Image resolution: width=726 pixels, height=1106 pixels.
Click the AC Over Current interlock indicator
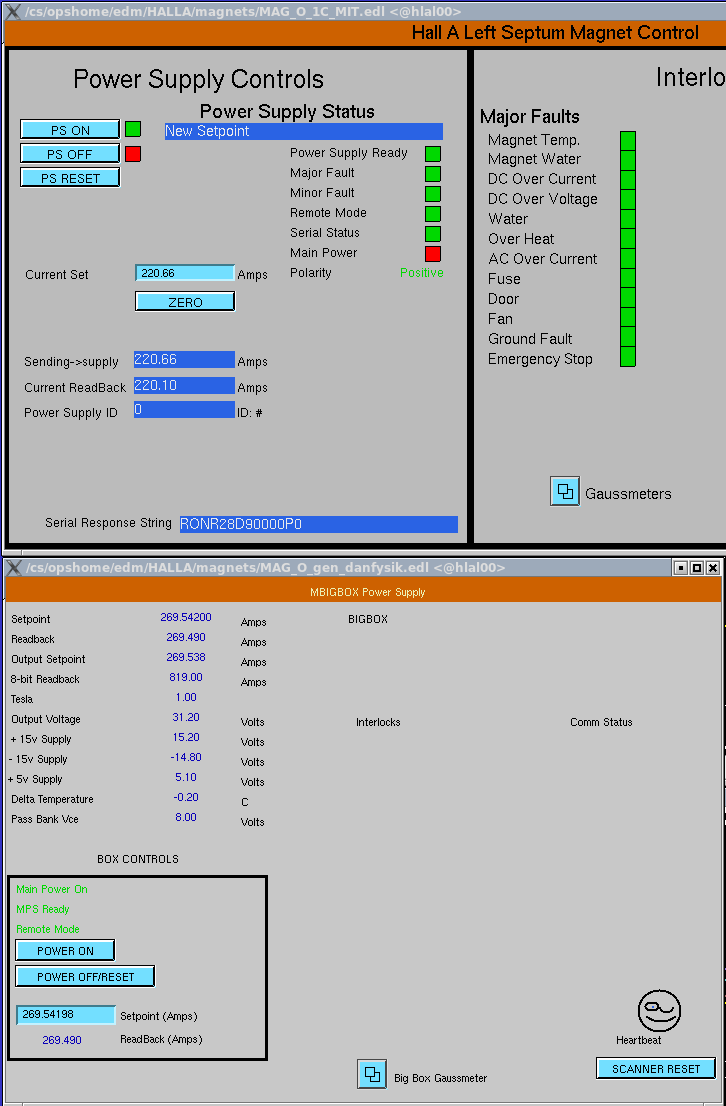pos(628,259)
